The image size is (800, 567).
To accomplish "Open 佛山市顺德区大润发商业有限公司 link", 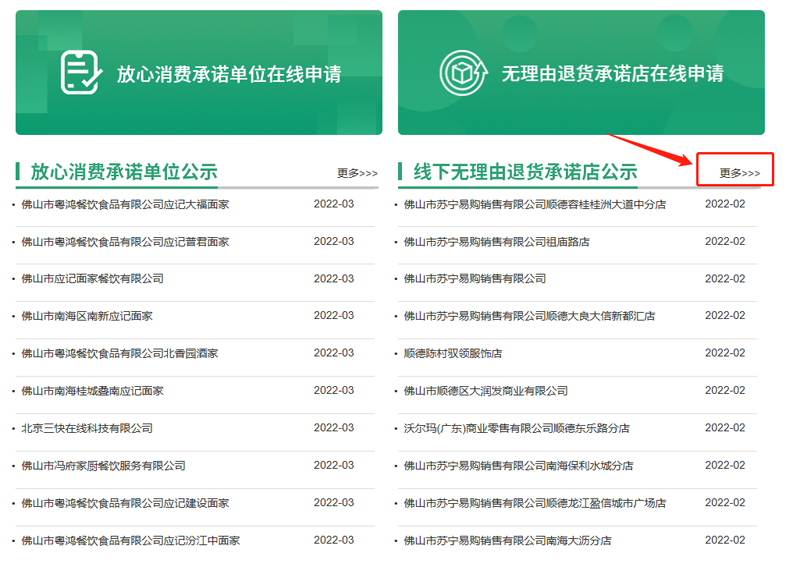I will click(x=485, y=391).
